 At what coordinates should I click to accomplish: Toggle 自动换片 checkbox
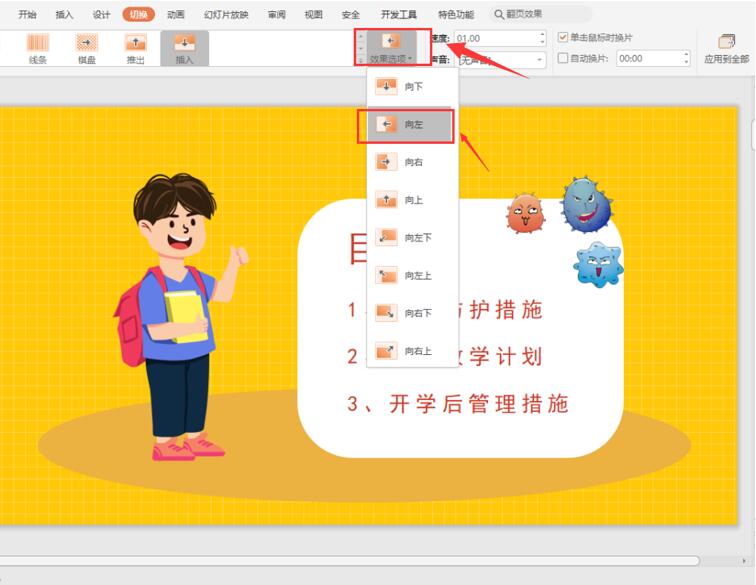(x=563, y=58)
